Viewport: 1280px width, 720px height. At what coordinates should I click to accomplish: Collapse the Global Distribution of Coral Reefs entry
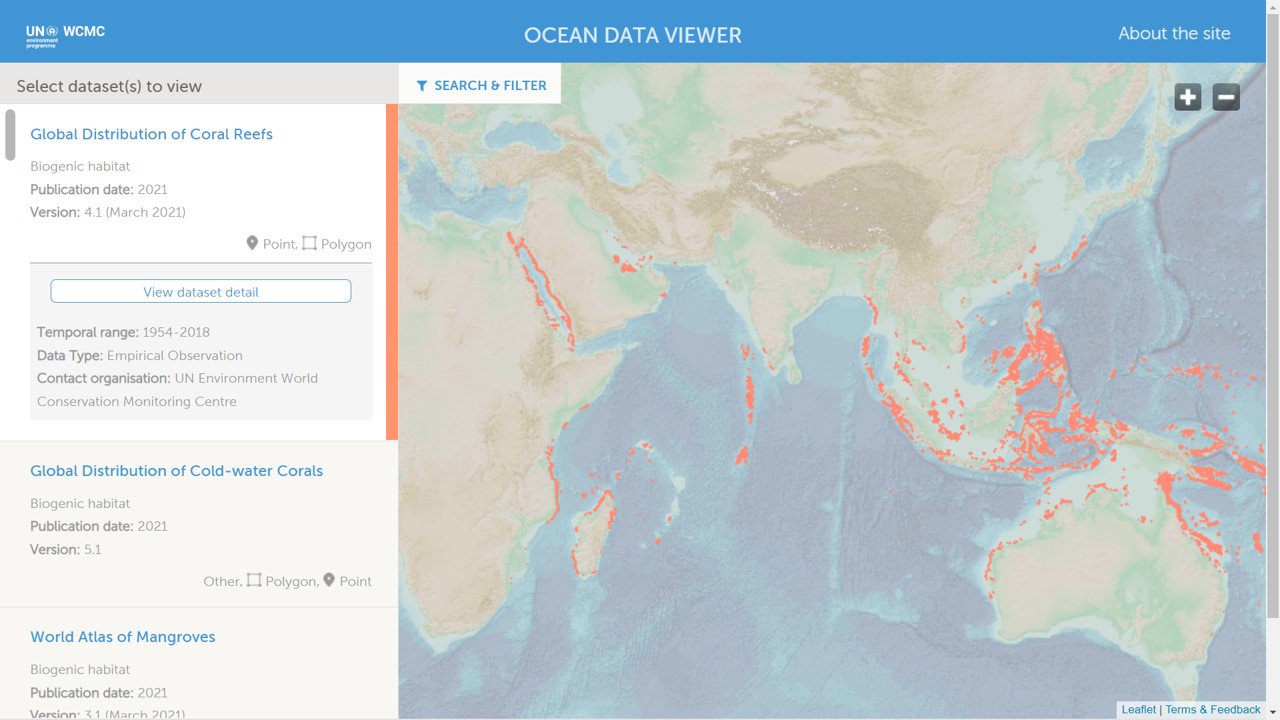[151, 134]
